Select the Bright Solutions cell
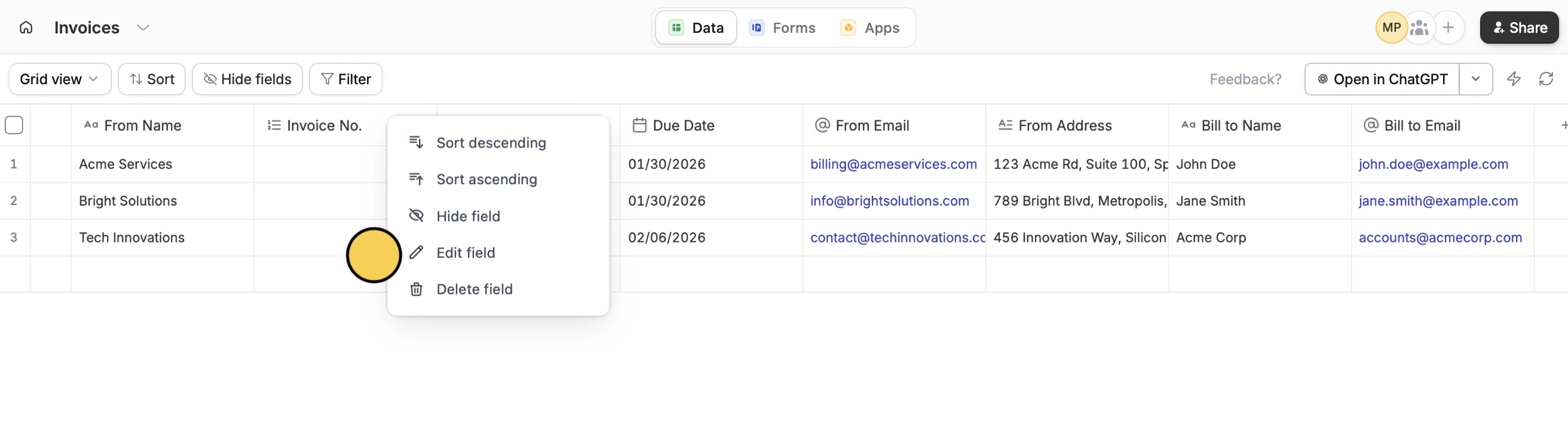This screenshot has height=447, width=1568. pyautogui.click(x=163, y=201)
